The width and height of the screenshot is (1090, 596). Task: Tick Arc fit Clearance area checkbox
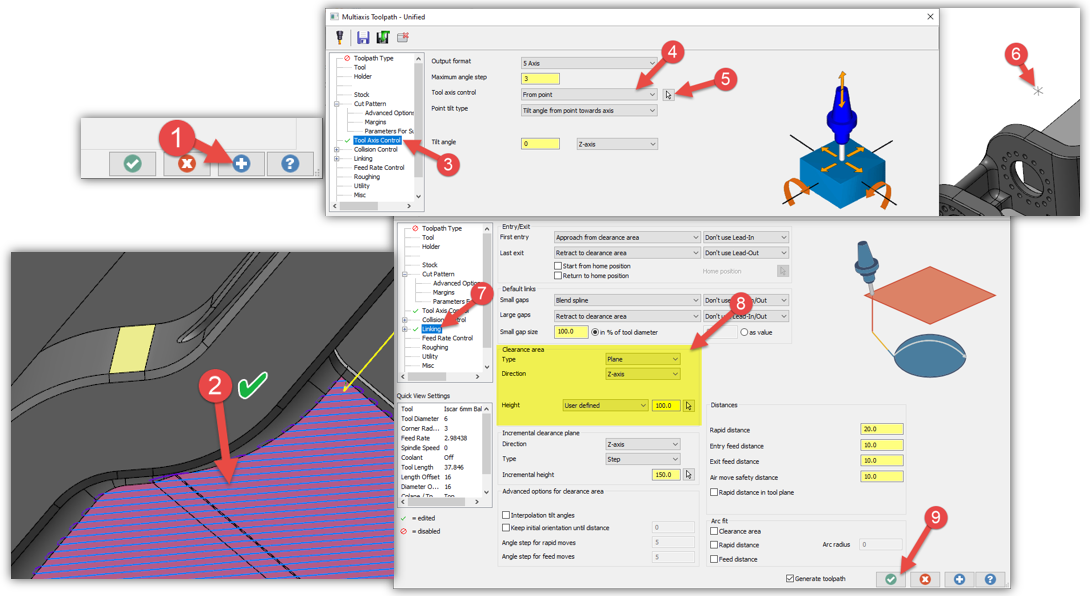pyautogui.click(x=714, y=531)
